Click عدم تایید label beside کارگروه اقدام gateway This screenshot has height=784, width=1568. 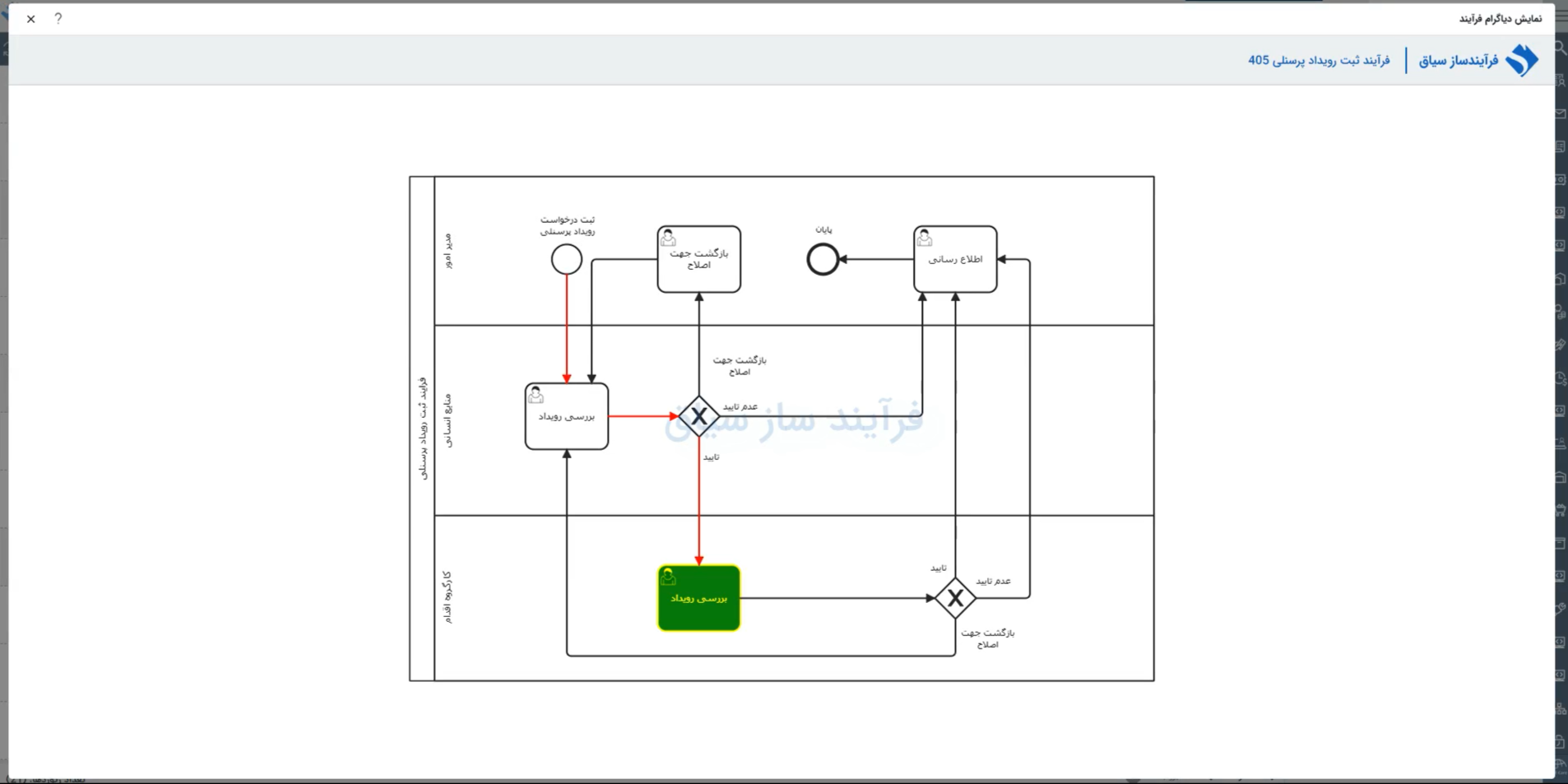(994, 581)
